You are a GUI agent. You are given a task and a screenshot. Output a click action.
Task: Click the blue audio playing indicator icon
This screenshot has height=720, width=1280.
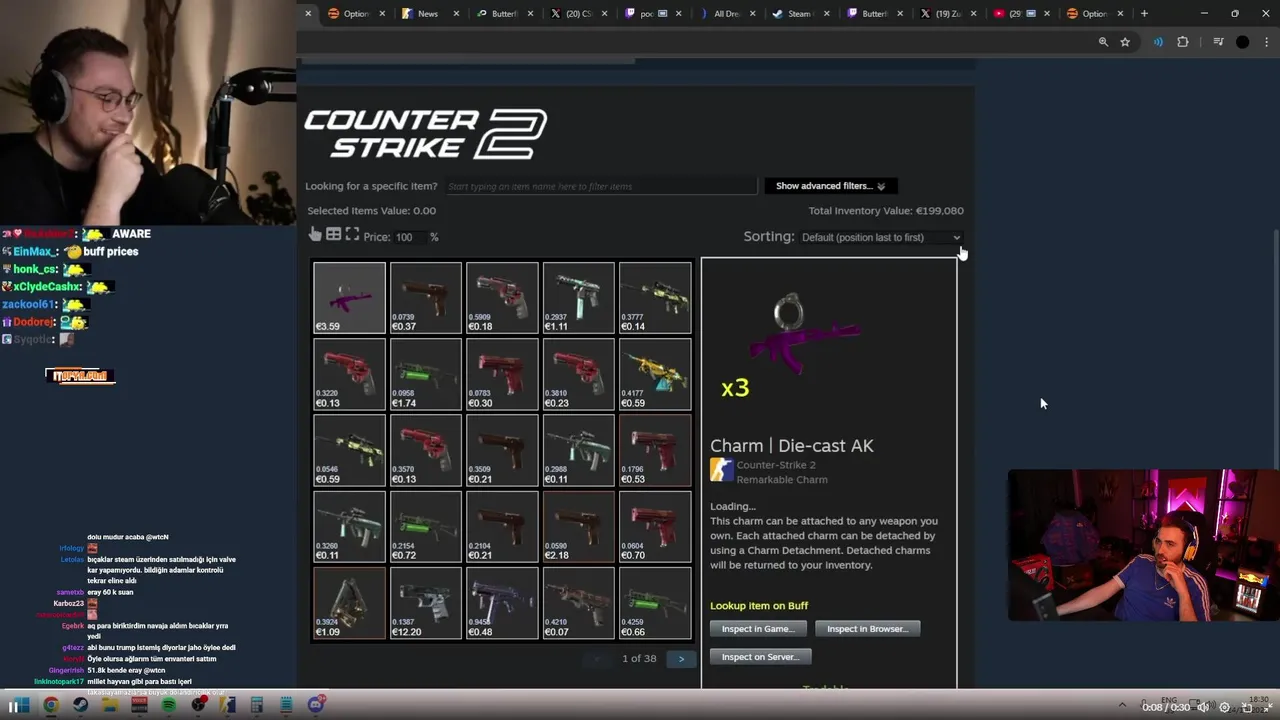1158,42
